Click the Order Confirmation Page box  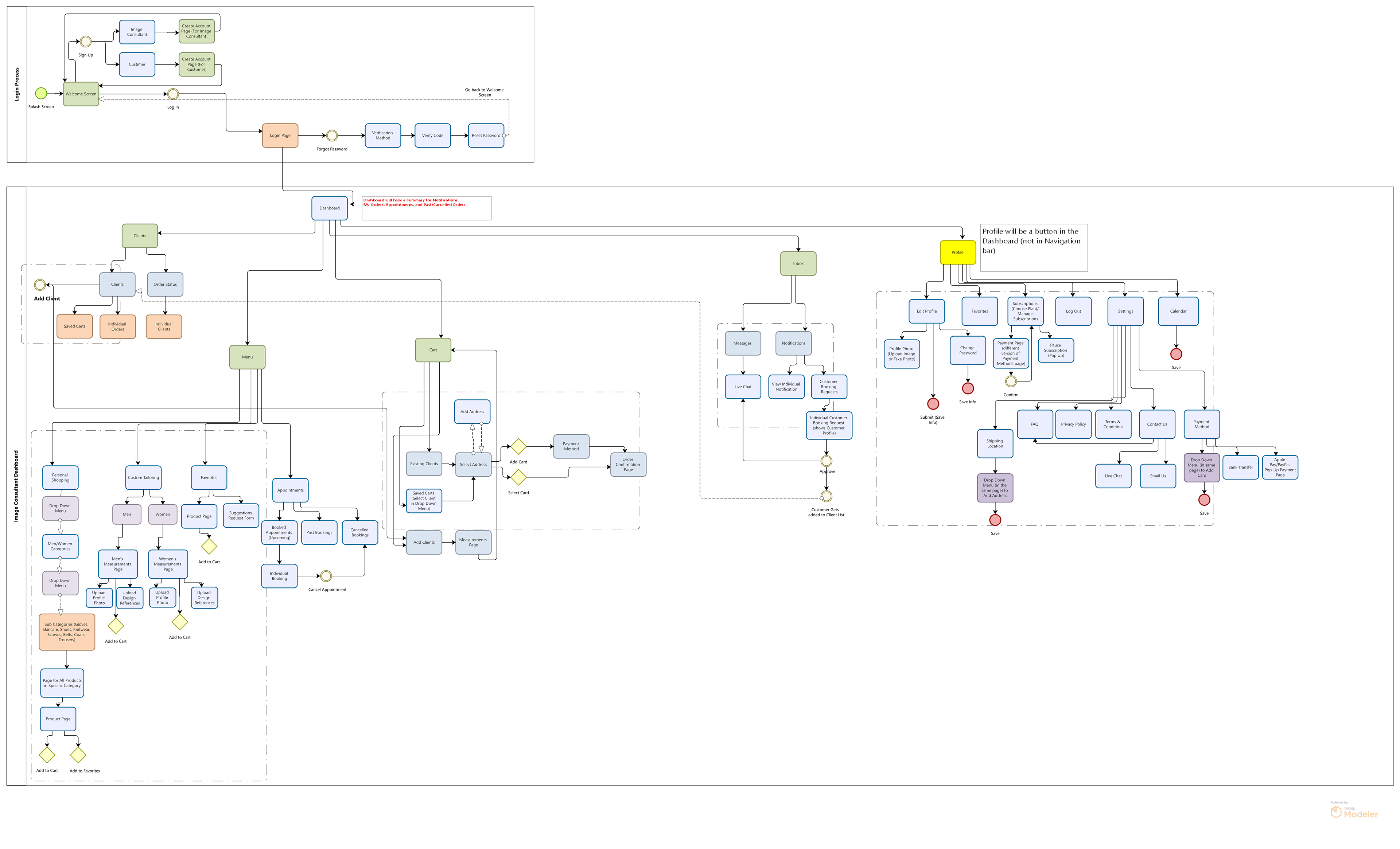[629, 465]
